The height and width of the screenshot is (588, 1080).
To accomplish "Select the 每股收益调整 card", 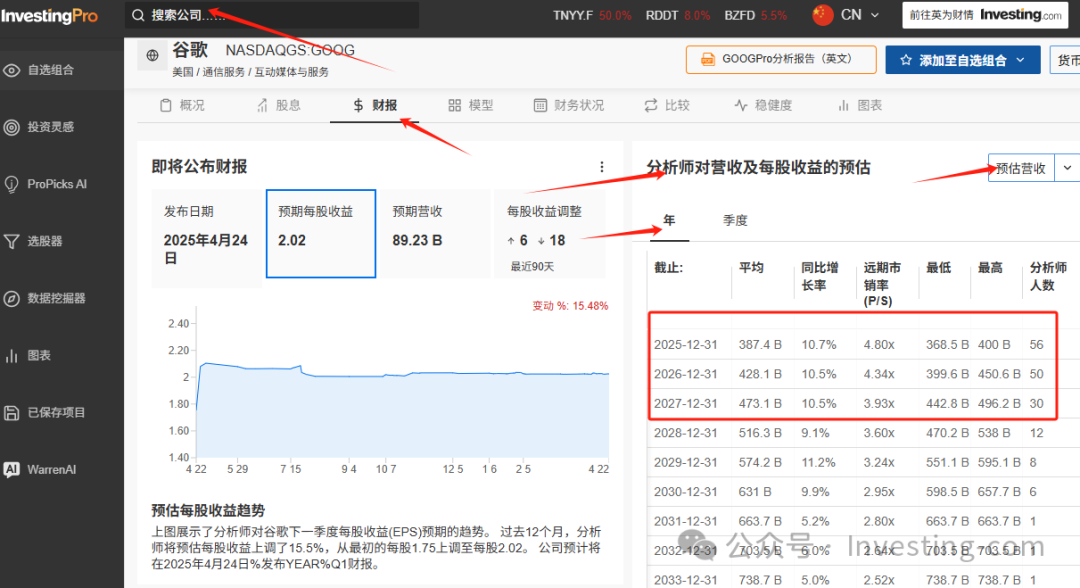I will [550, 233].
